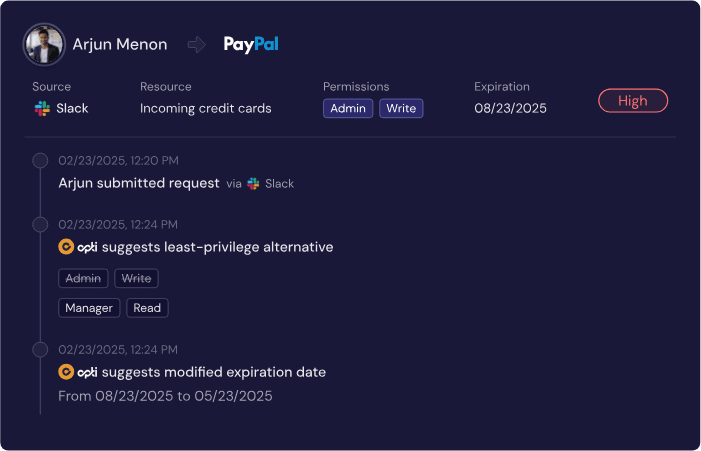This screenshot has height=451, width=701.
Task: Click the opti wordmark next to modified expiration date
Action: tap(87, 372)
